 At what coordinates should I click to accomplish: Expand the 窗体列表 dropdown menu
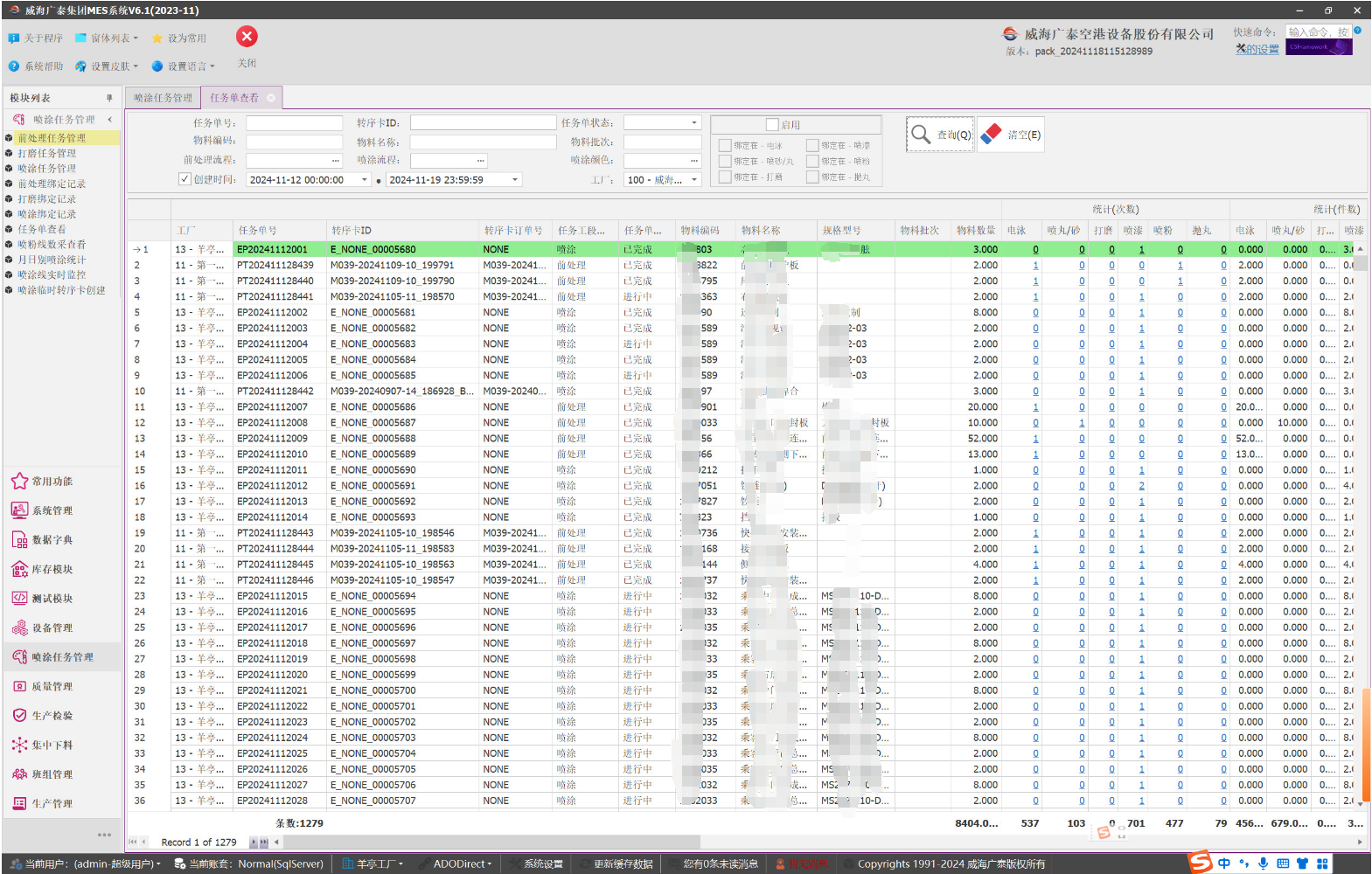click(x=107, y=38)
